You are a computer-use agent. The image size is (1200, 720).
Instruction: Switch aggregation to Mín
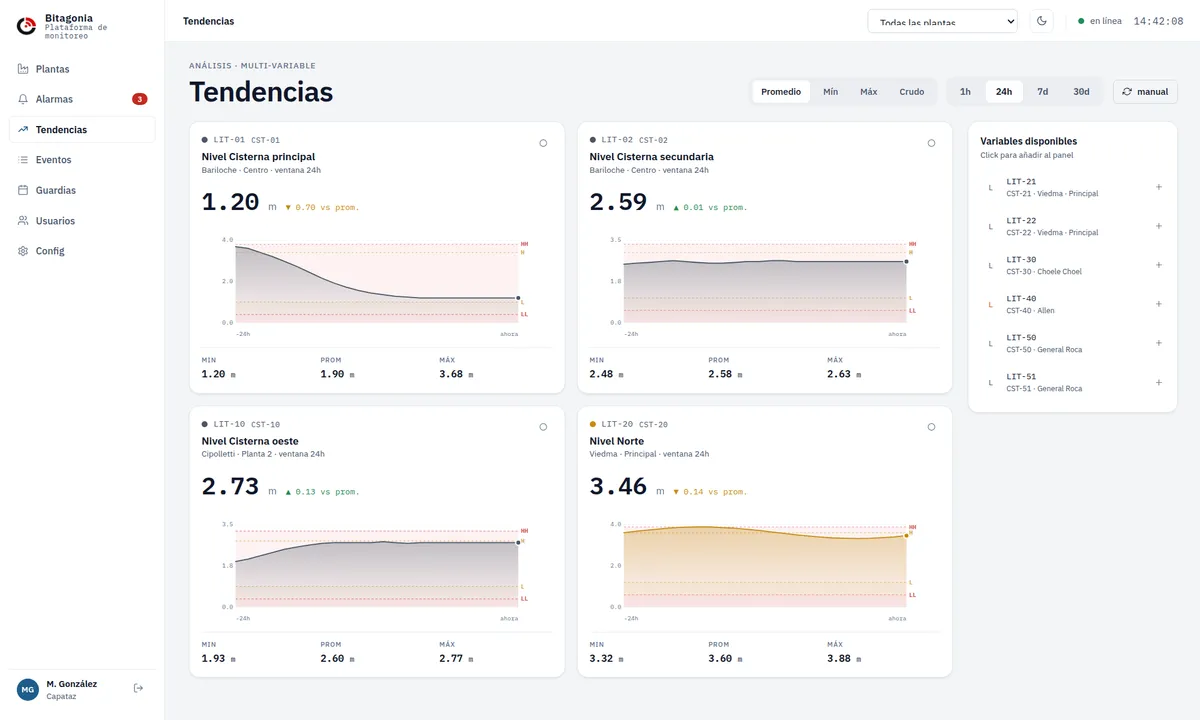pyautogui.click(x=831, y=92)
